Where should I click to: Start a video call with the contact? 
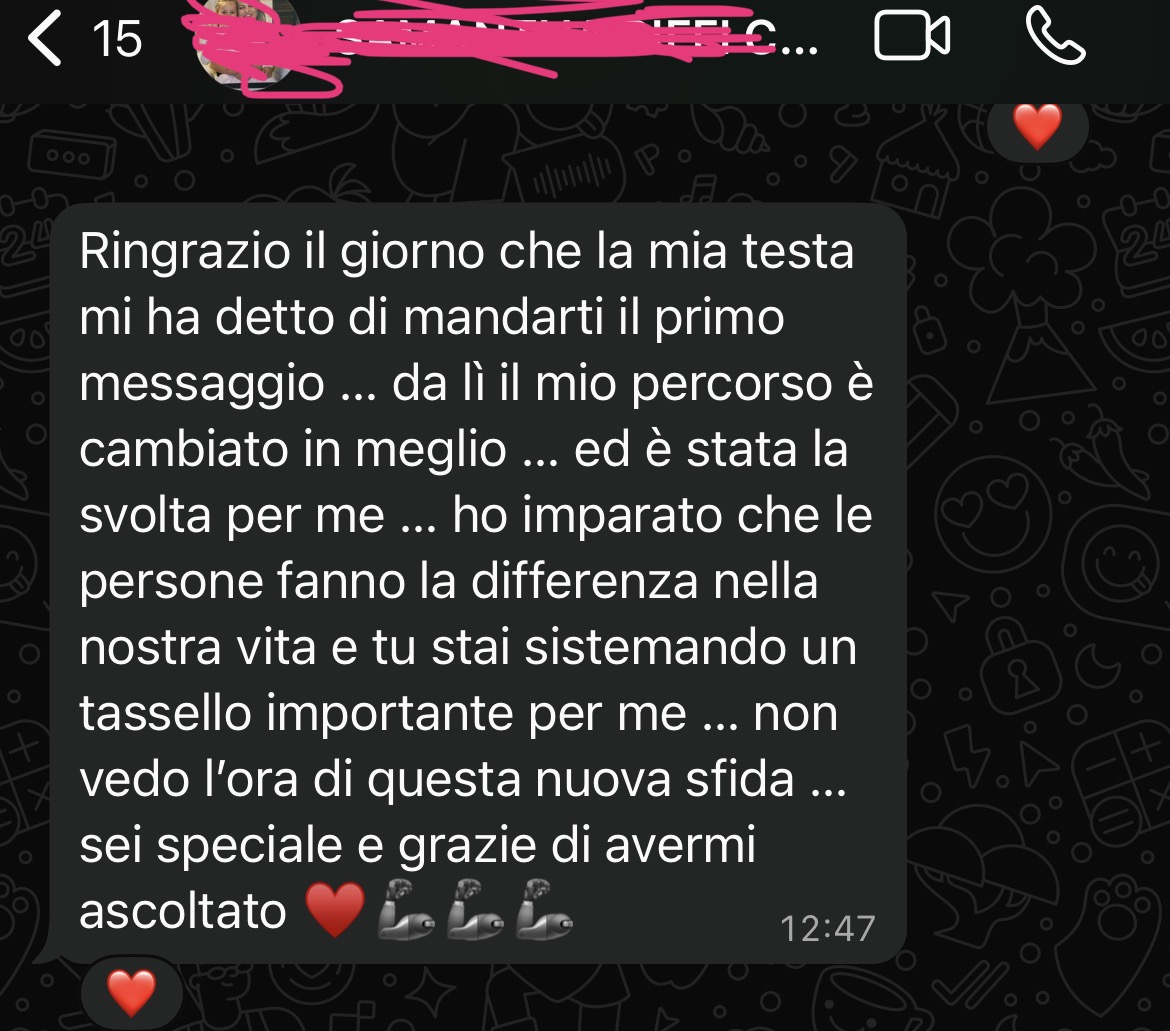[912, 36]
